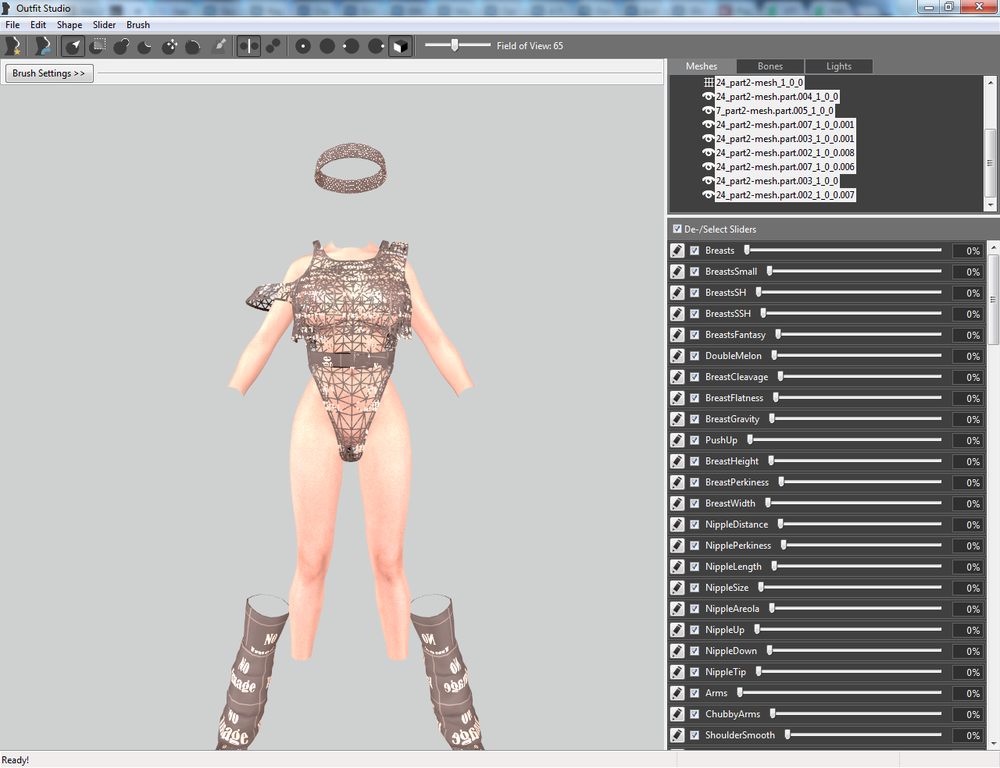Switch to left view icon

351,46
